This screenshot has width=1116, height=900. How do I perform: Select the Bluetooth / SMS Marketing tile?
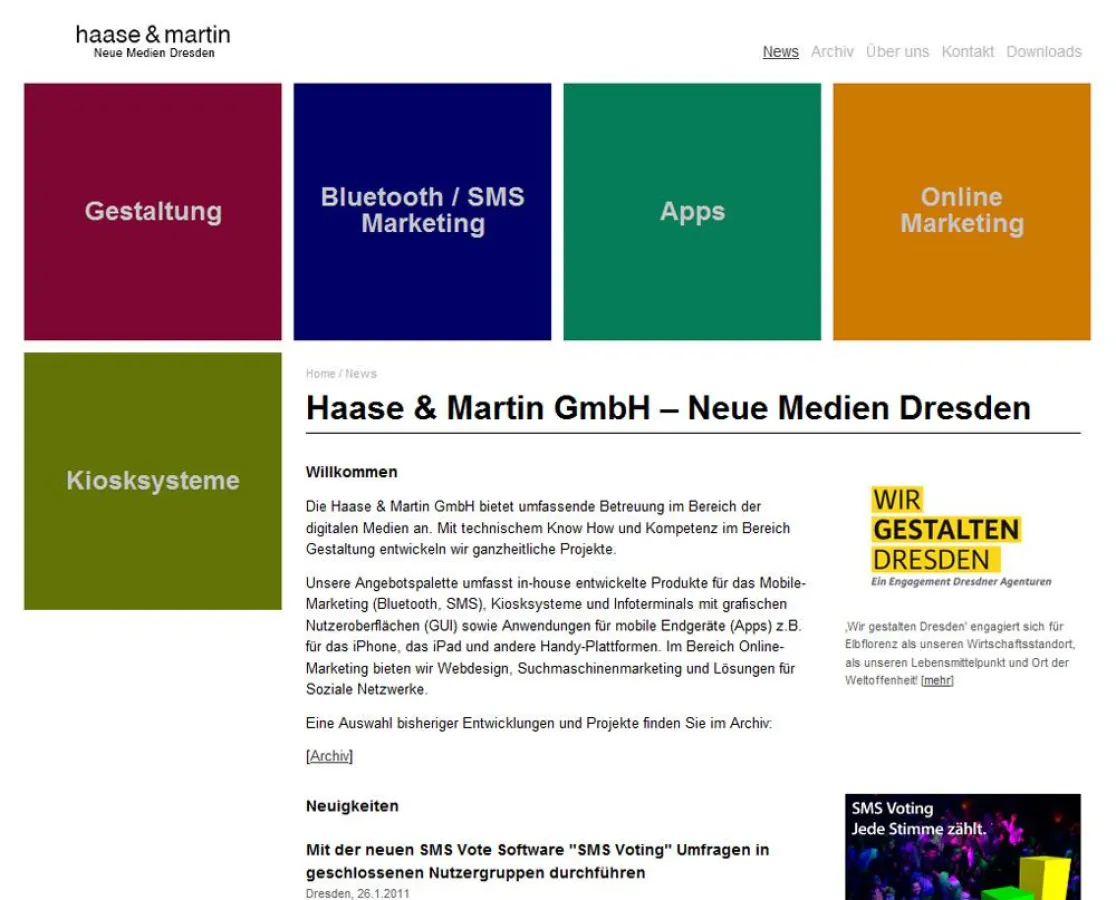(x=423, y=210)
